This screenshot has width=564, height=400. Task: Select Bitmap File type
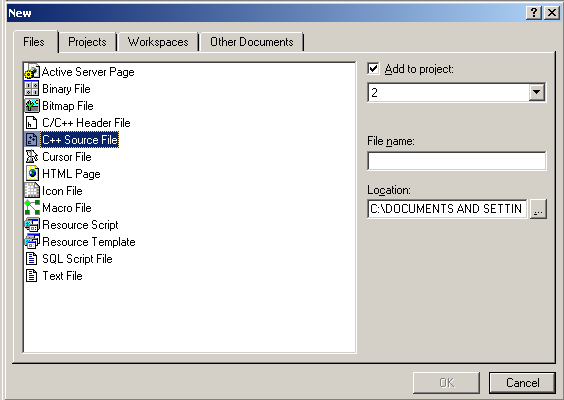tap(68, 106)
